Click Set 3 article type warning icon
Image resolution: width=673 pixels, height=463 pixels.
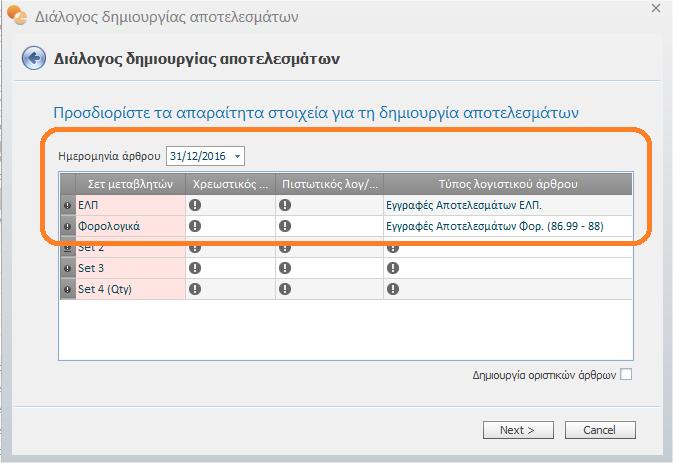(x=393, y=268)
